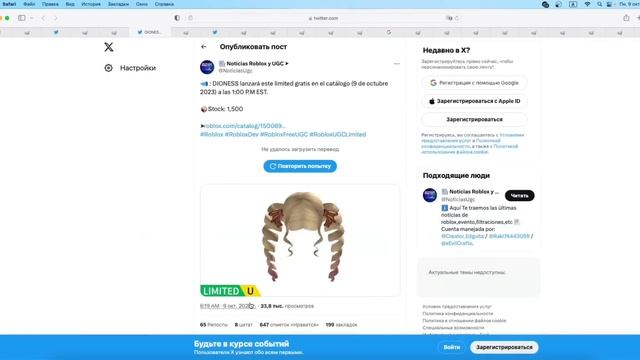Open Политика в отношении файлов cookie
The width and height of the screenshot is (640, 360).
[x=464, y=320]
